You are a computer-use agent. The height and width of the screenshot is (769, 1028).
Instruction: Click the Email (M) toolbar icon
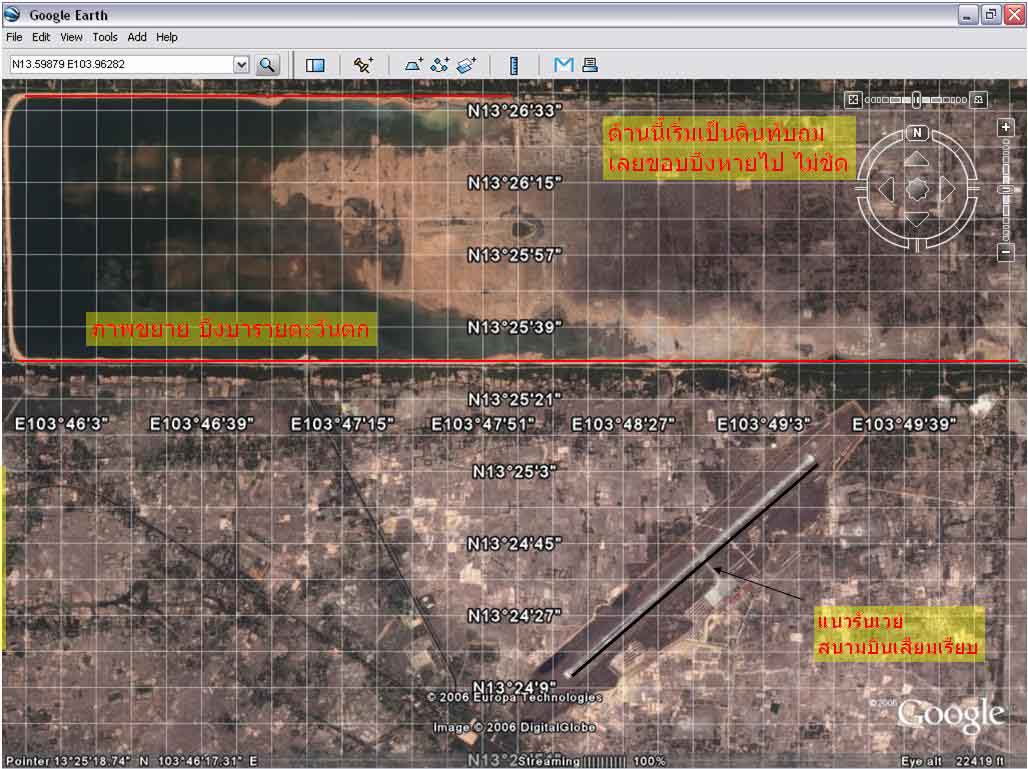(x=564, y=64)
